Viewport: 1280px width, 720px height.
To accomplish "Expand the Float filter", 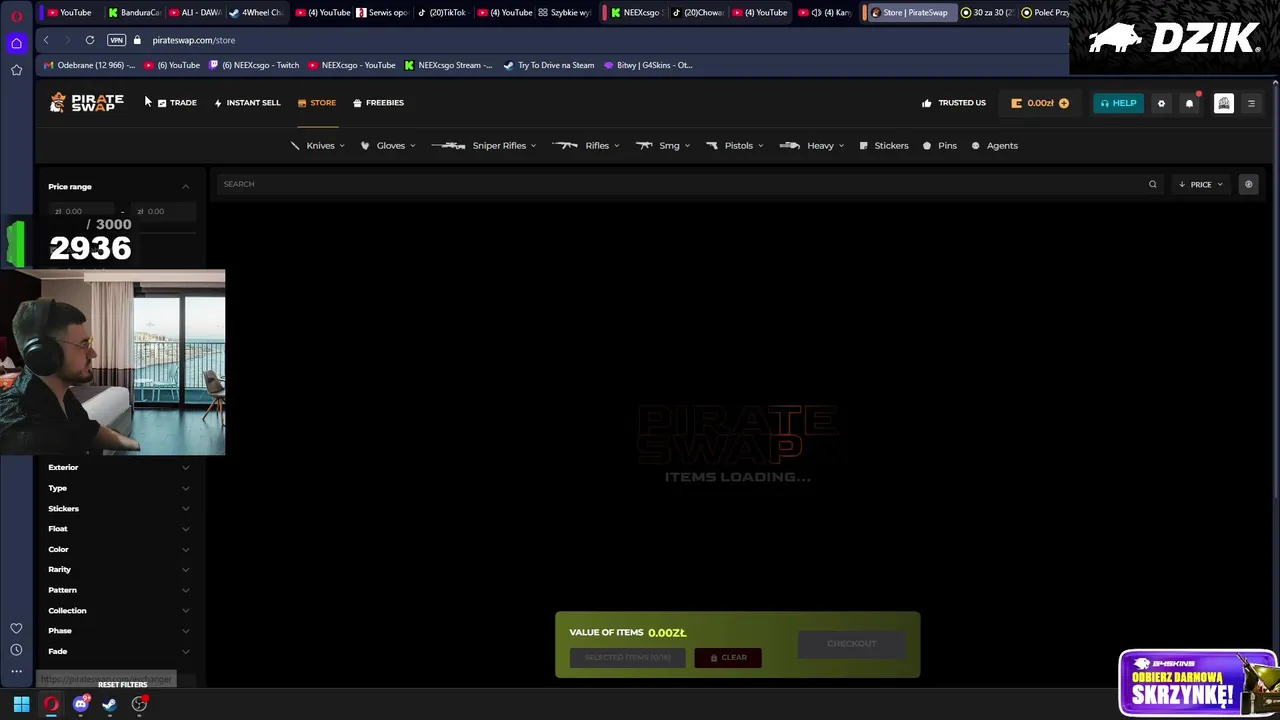I will tap(119, 529).
